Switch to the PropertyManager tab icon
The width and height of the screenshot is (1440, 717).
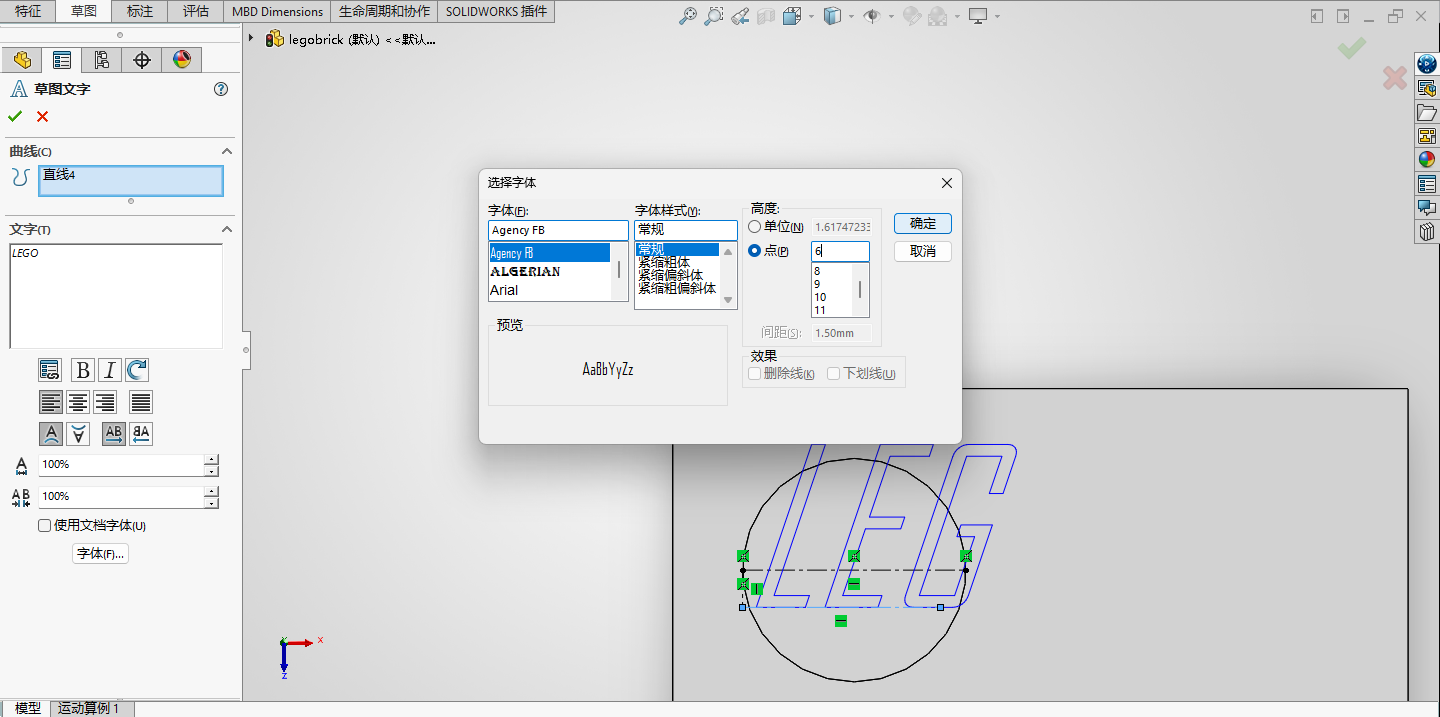pos(62,60)
